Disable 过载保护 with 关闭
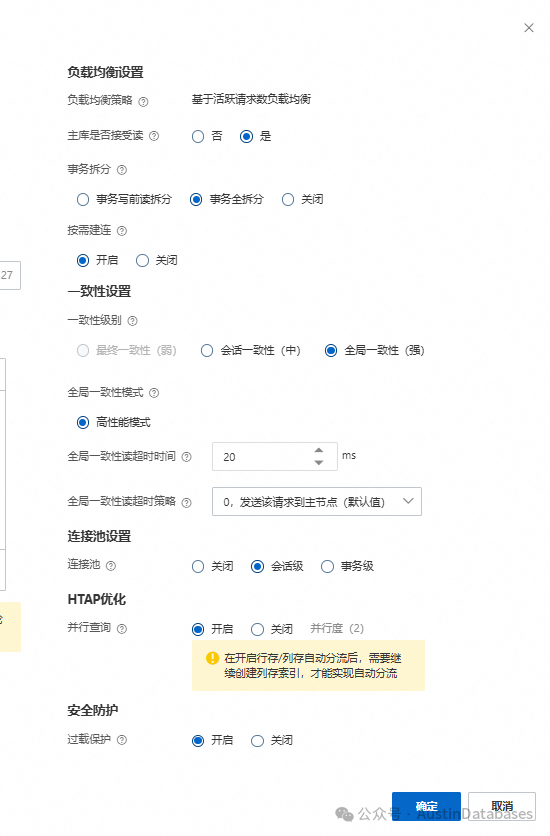 [x=257, y=741]
